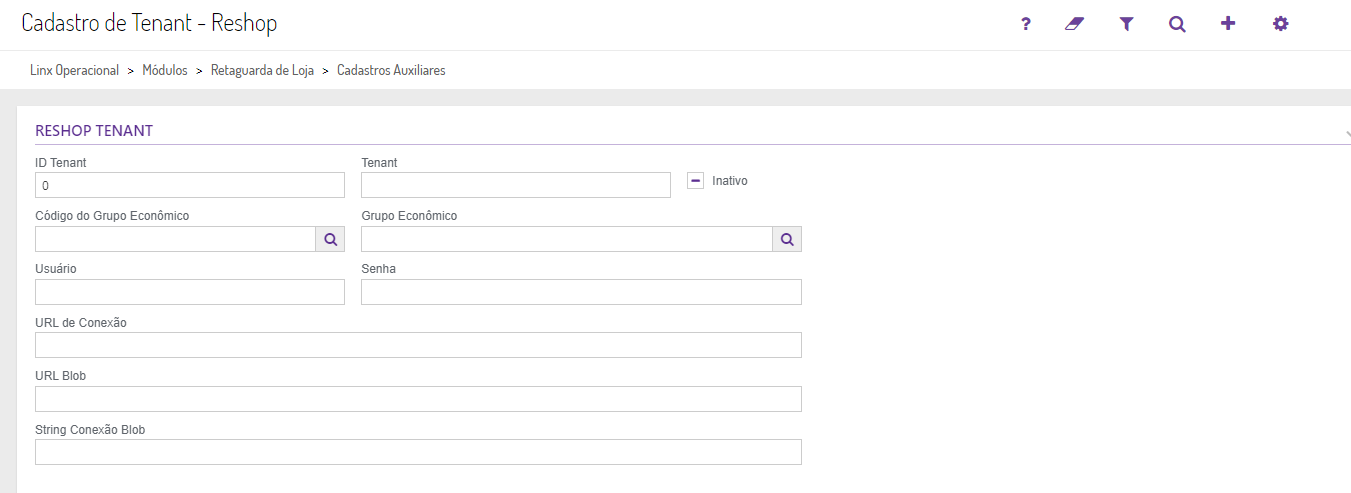Click the plus icon to add record

point(1228,24)
